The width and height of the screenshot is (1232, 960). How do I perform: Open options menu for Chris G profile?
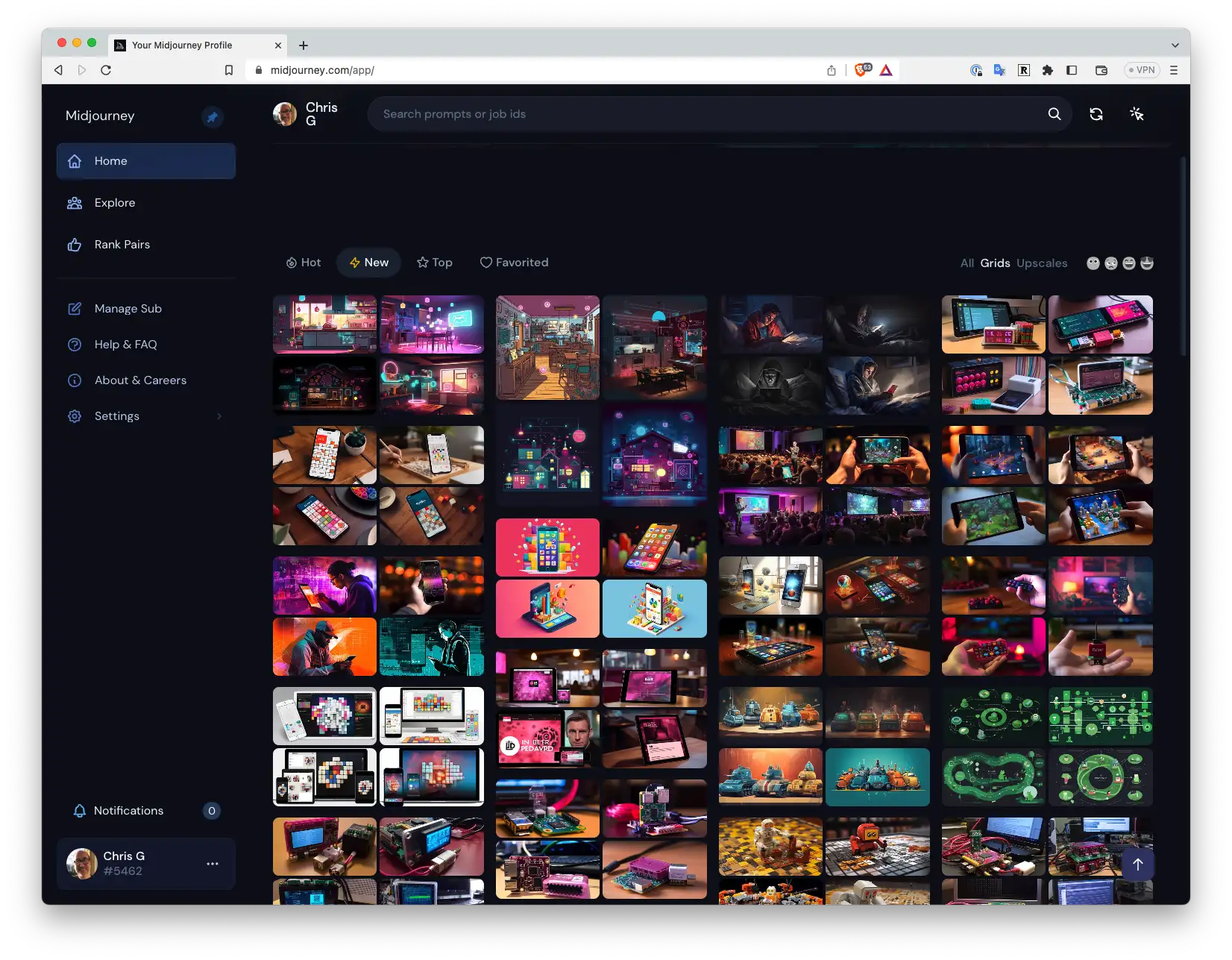pos(213,863)
